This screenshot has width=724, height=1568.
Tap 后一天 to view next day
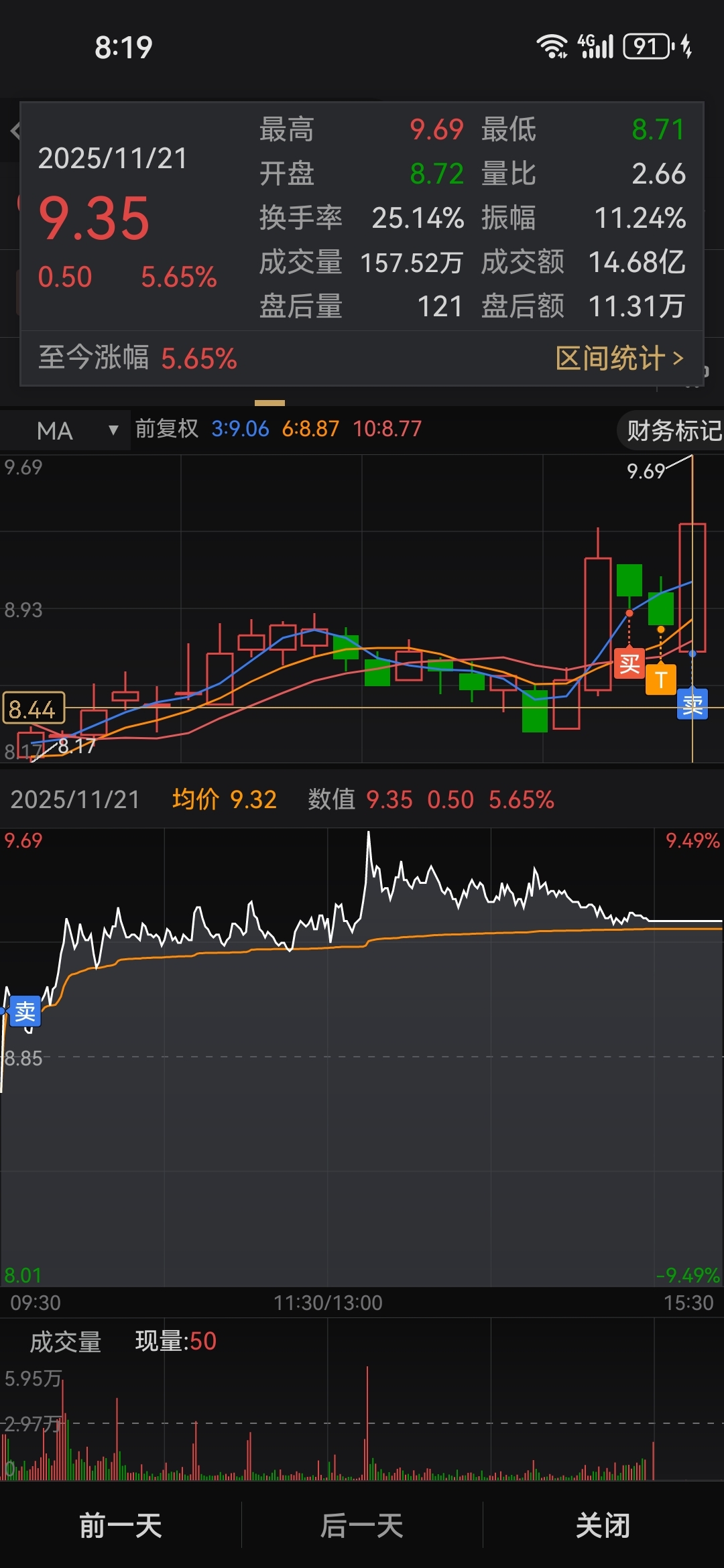pyautogui.click(x=362, y=1525)
